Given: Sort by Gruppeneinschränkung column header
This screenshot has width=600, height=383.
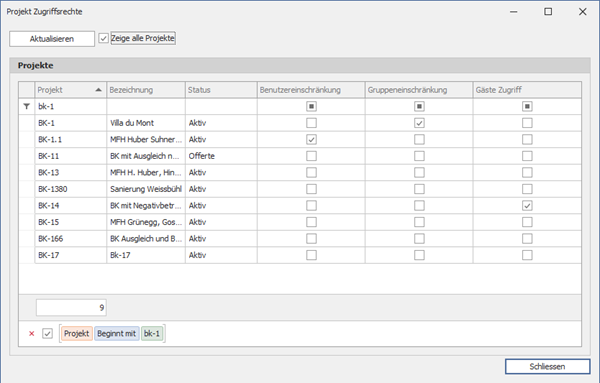Looking at the screenshot, I should [419, 90].
